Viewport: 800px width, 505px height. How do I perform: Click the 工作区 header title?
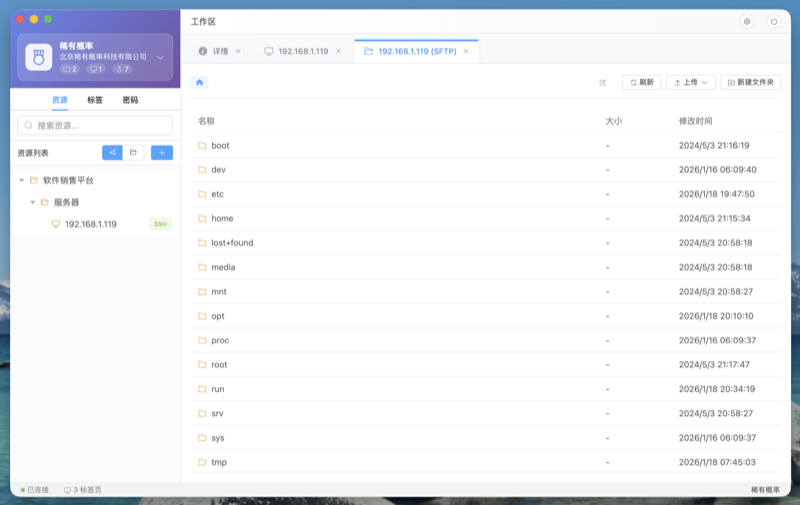(203, 21)
